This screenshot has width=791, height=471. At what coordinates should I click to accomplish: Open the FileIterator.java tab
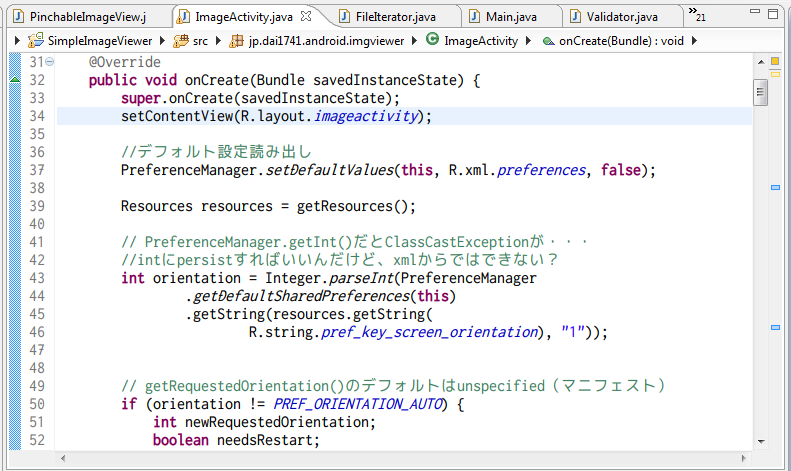tap(396, 17)
